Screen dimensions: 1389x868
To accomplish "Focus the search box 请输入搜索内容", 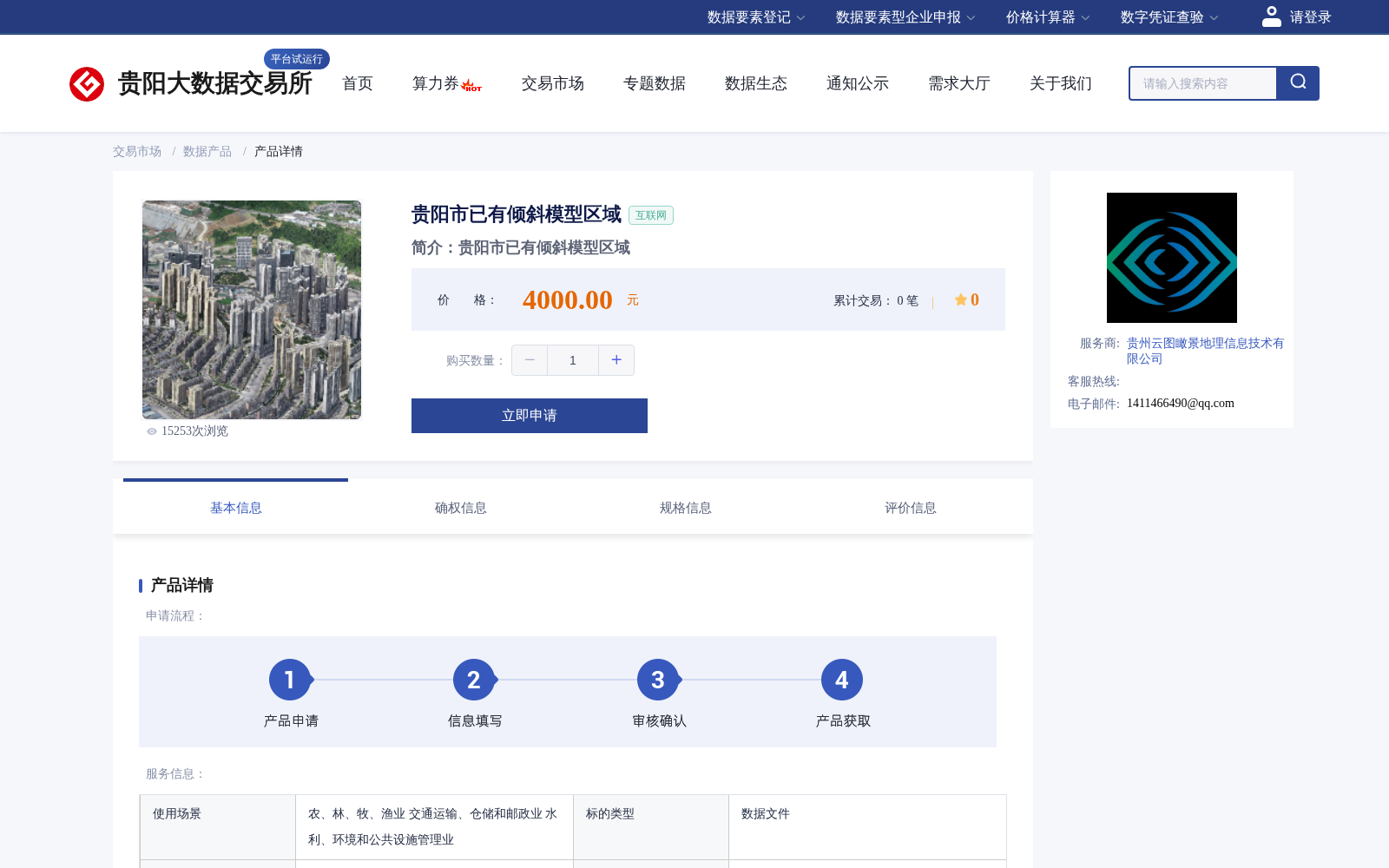I will [1202, 83].
